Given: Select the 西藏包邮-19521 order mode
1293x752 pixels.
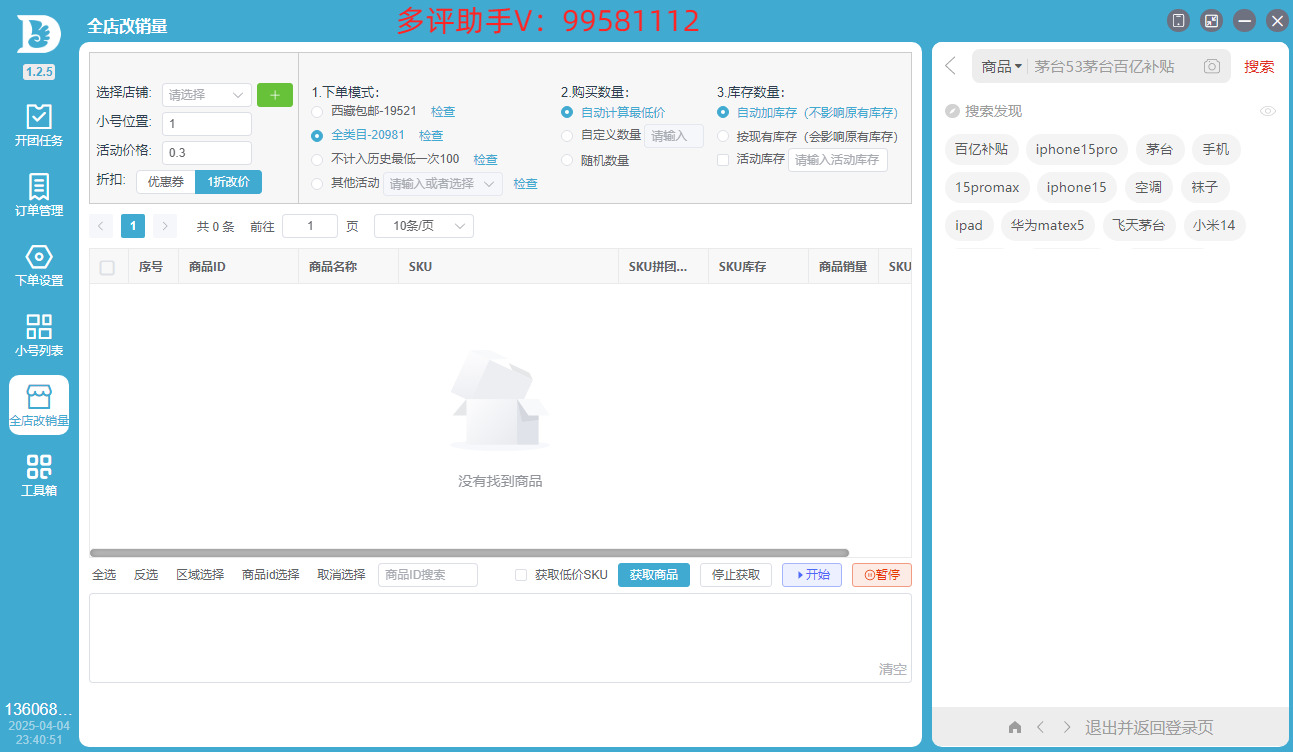Looking at the screenshot, I should point(317,111).
